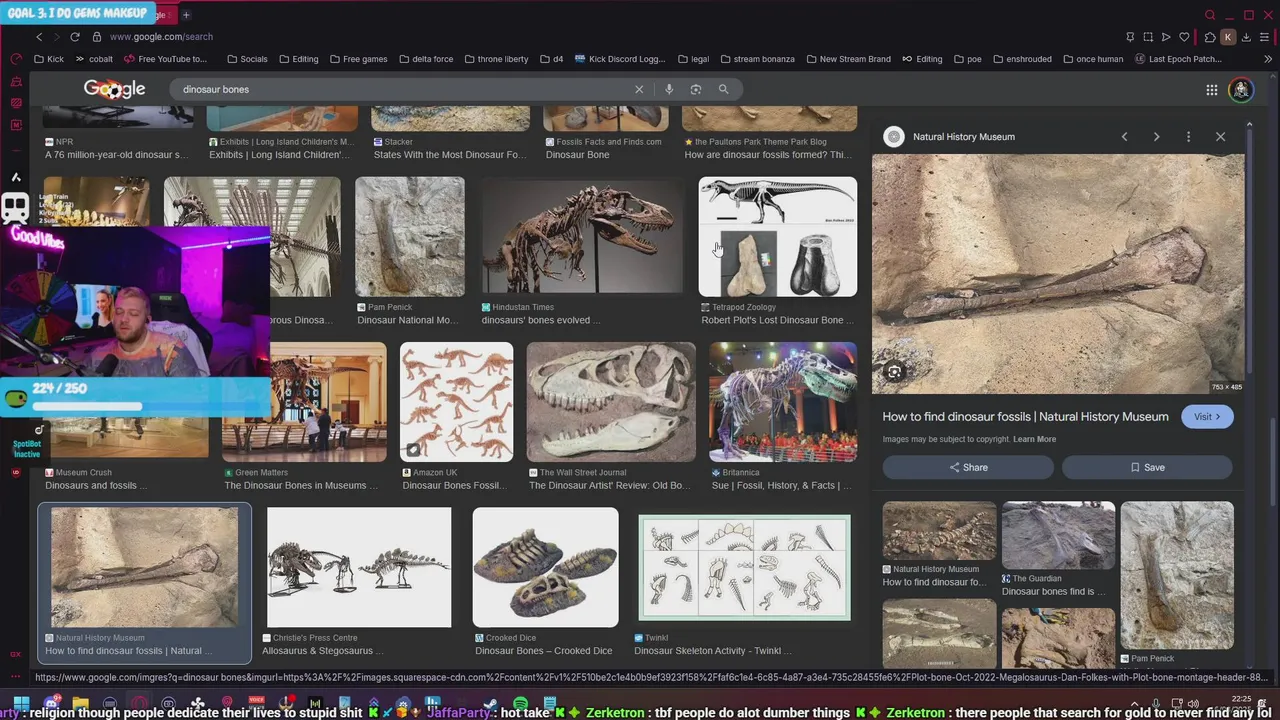This screenshot has height=720, width=1280.
Task: Open the Google account avatar
Action: pos(1241,90)
